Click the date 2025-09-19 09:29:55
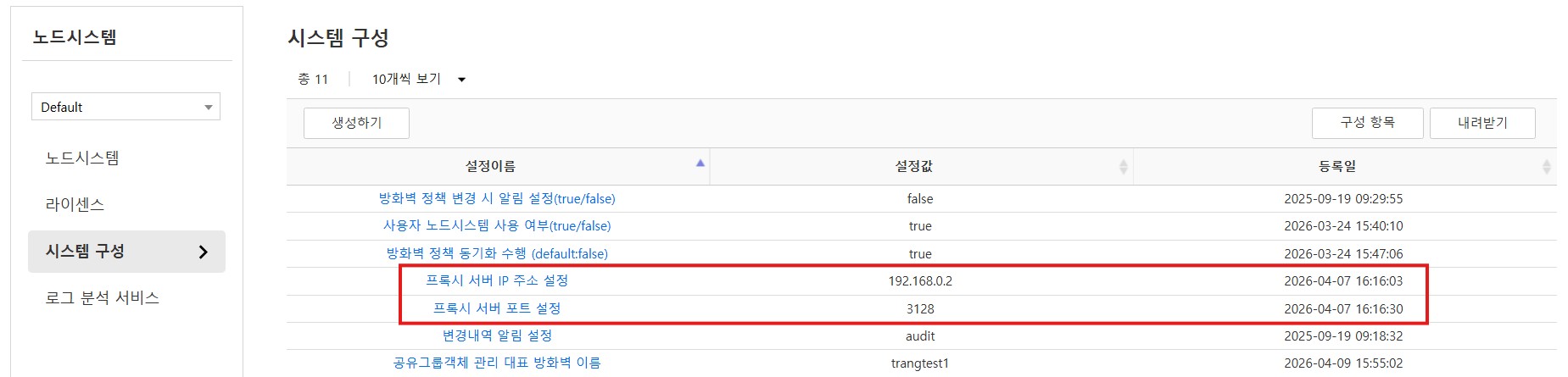This screenshot has width=1568, height=377. coord(1343,199)
